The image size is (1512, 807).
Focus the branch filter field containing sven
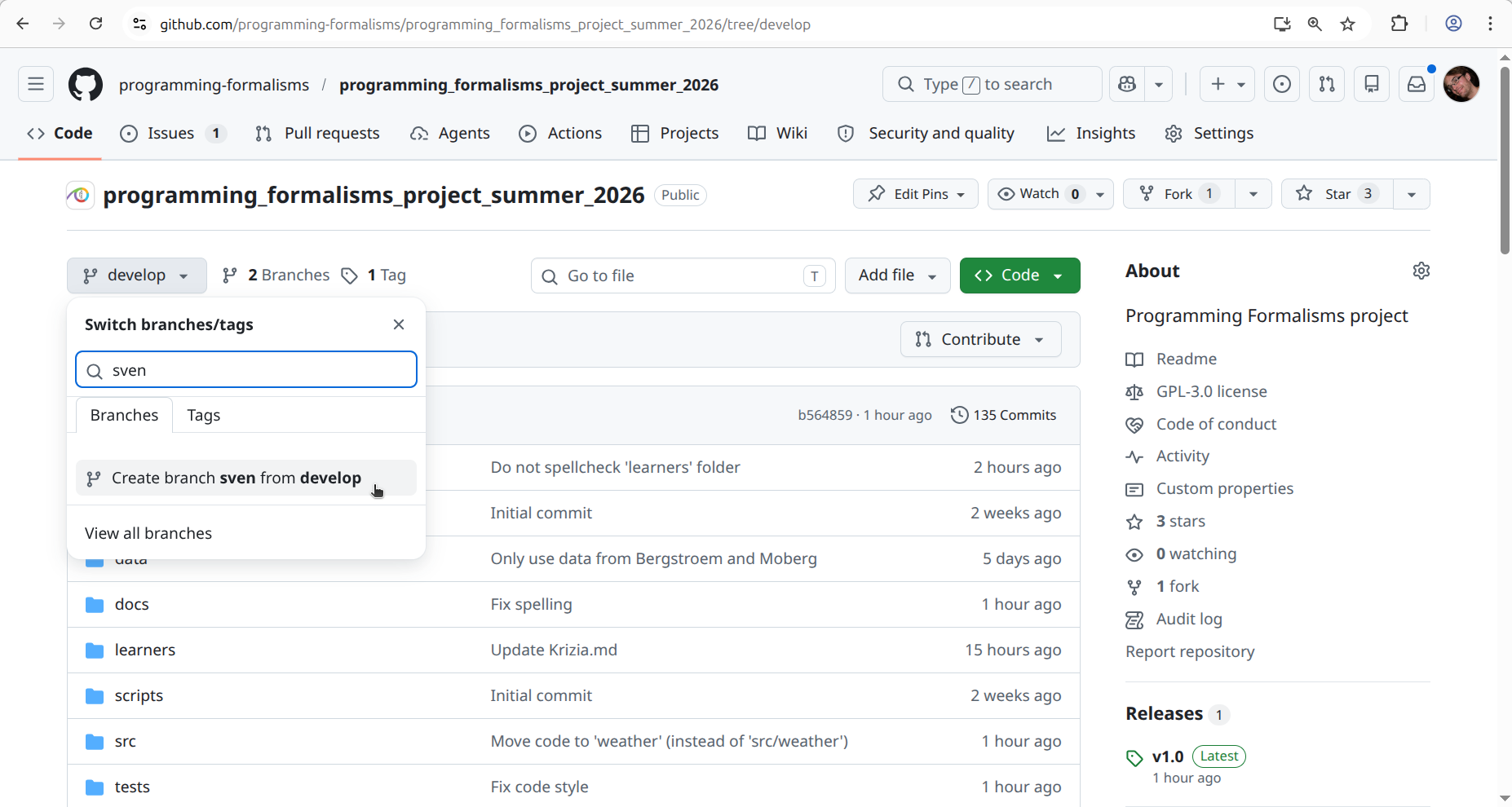(246, 370)
